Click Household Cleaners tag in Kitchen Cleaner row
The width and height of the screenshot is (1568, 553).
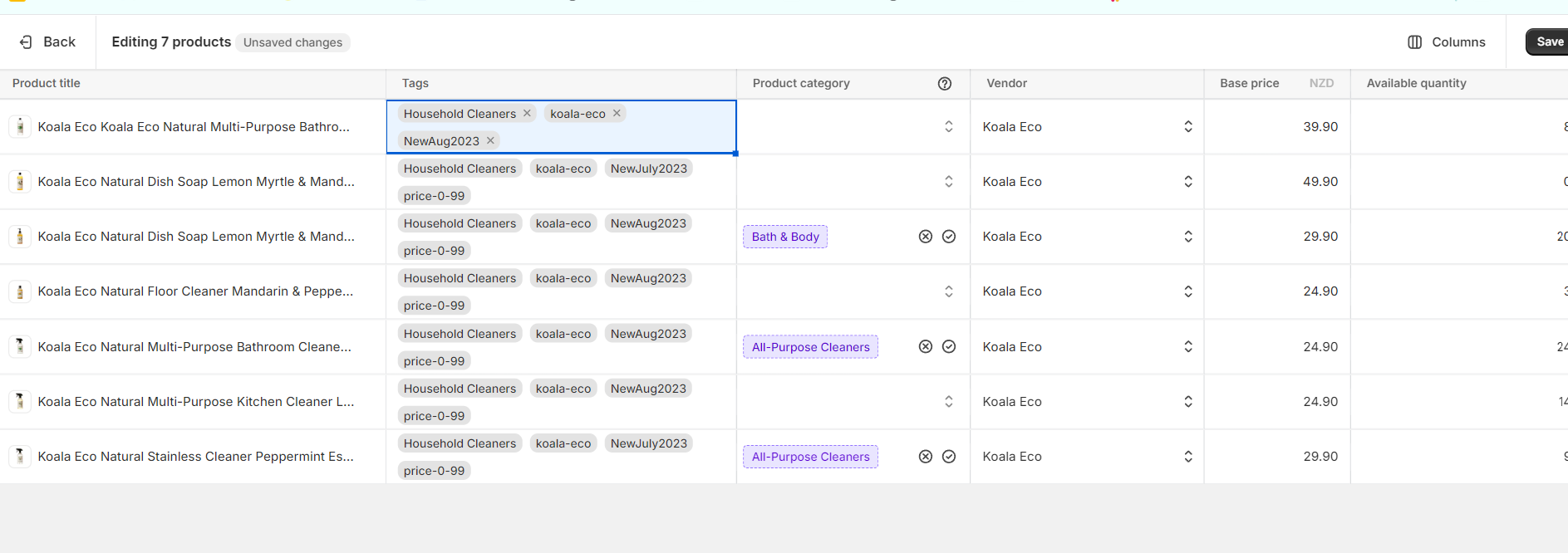460,389
